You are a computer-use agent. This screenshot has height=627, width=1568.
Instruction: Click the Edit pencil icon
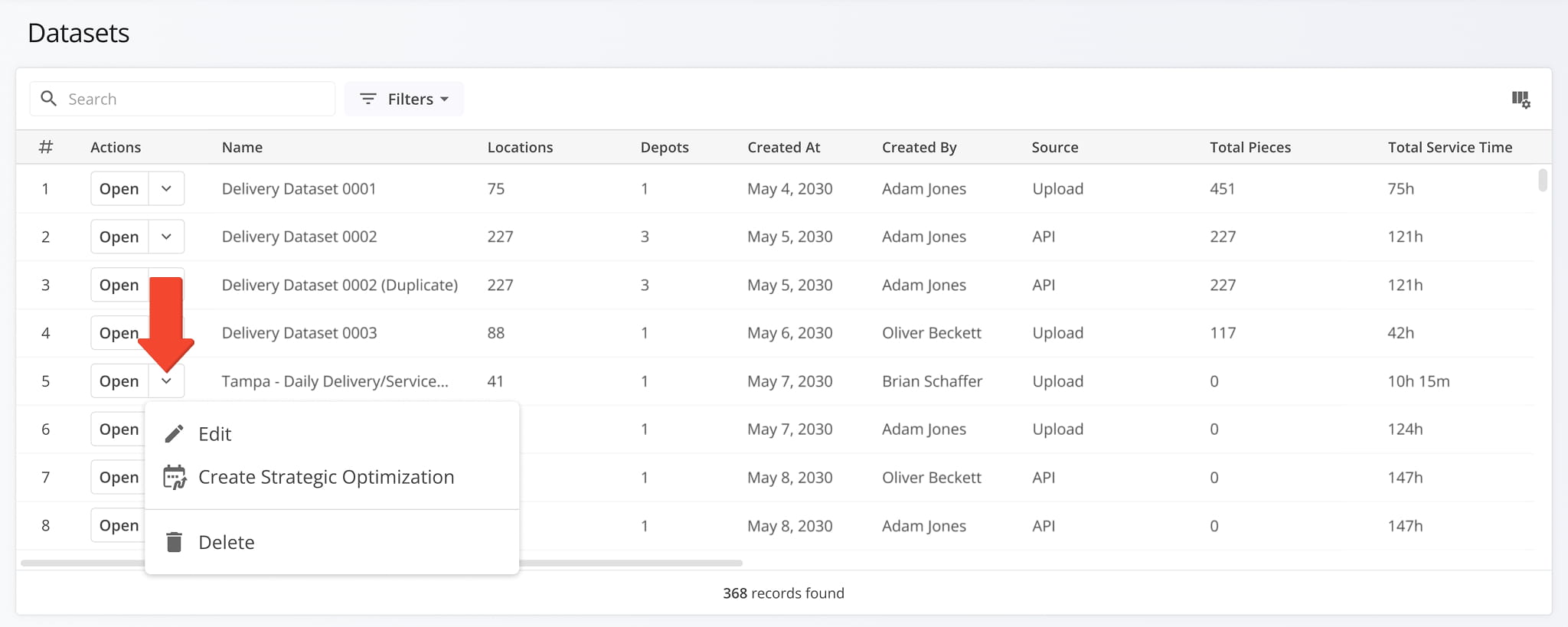pyautogui.click(x=175, y=434)
